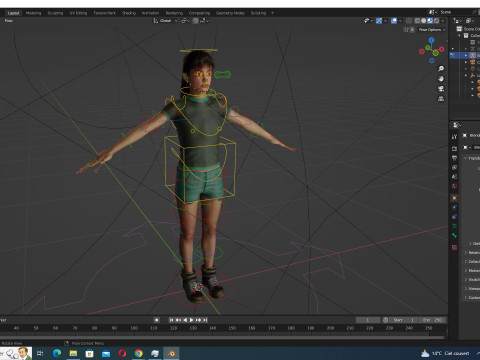The height and width of the screenshot is (360, 480).
Task: Switch to the Layout workspace tab
Action: click(x=14, y=13)
